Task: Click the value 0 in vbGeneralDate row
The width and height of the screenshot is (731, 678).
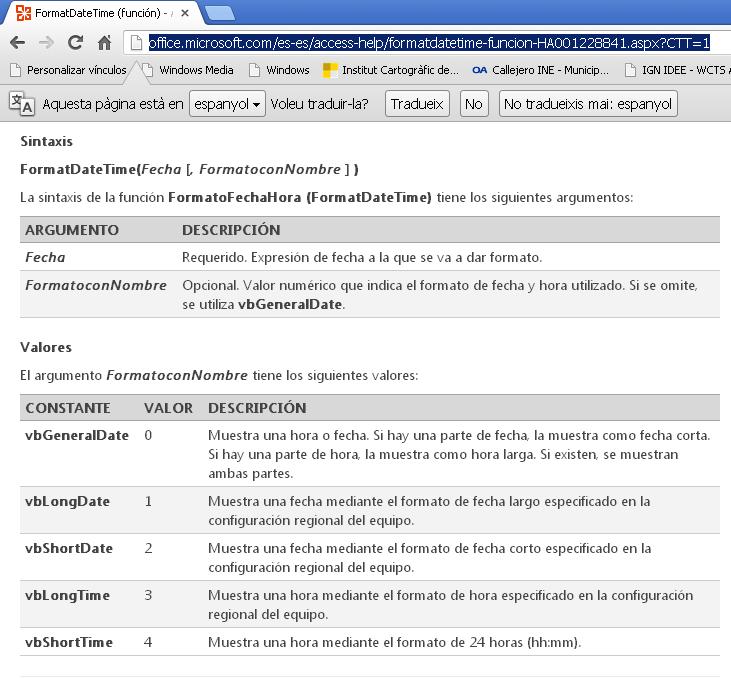Action: 148,436
